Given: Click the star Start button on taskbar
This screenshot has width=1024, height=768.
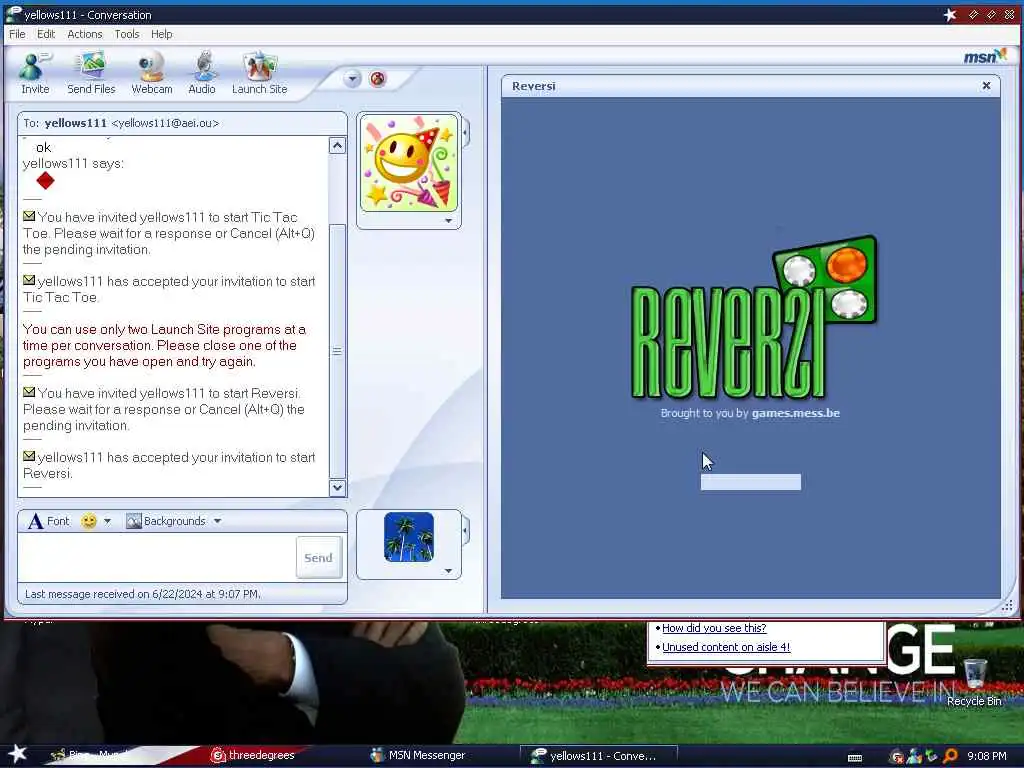Looking at the screenshot, I should coord(17,754).
